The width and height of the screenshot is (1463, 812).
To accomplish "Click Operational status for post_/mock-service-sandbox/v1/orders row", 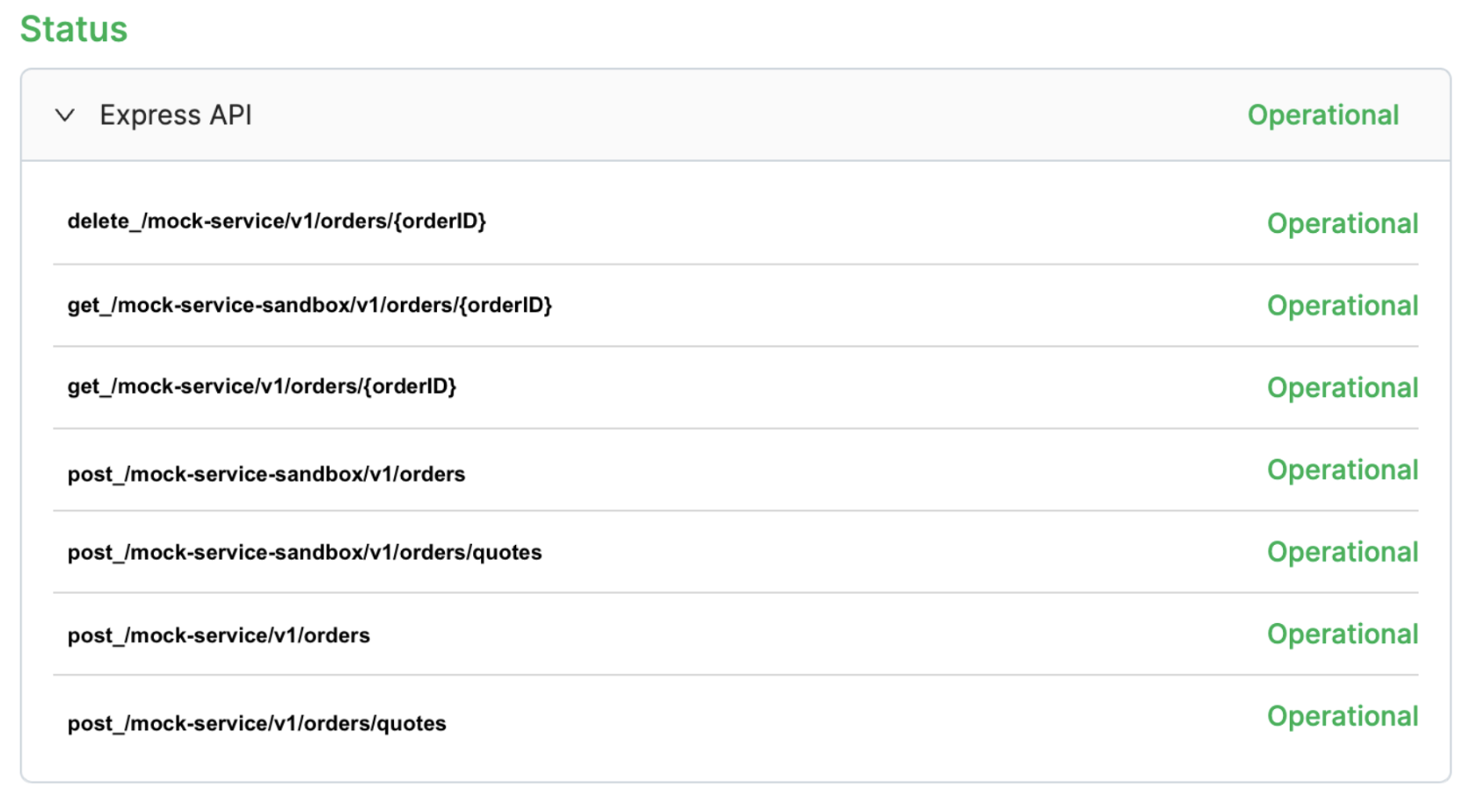I will click(1342, 470).
